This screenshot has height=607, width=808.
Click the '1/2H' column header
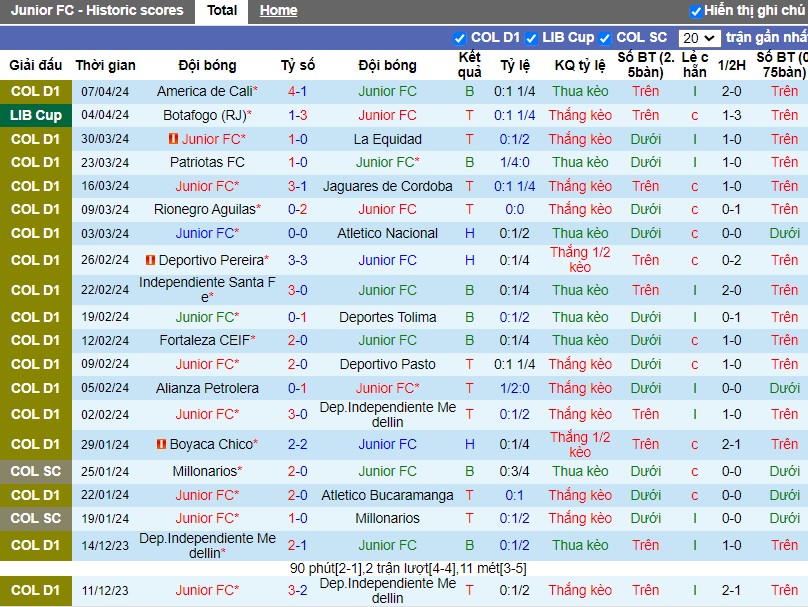[x=732, y=65]
